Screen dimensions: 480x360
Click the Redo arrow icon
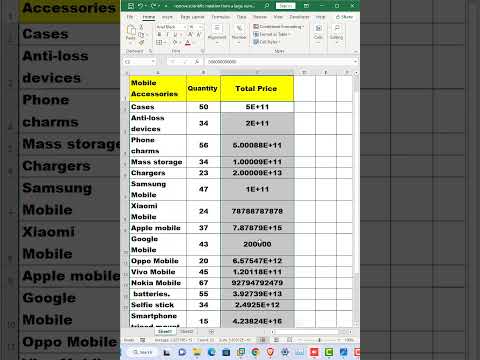[153, 6]
